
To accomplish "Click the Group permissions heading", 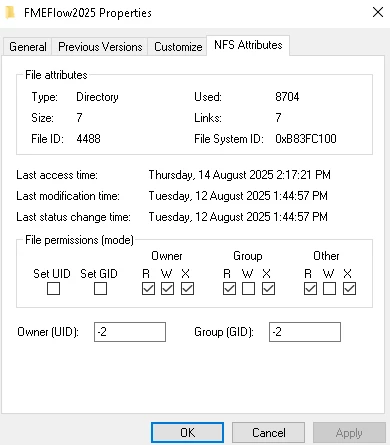I will pos(248,256).
